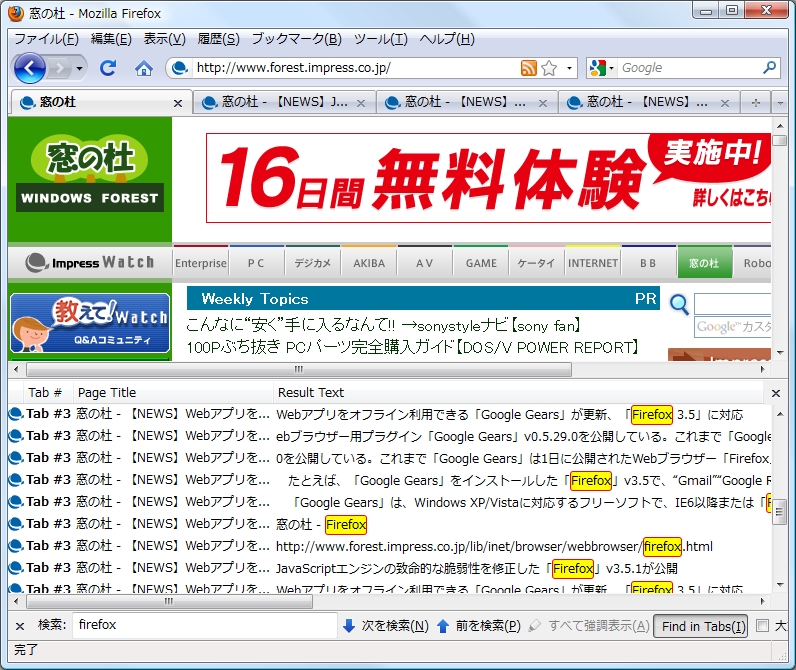Reload the current page
The image size is (796, 670).
pyautogui.click(x=108, y=68)
